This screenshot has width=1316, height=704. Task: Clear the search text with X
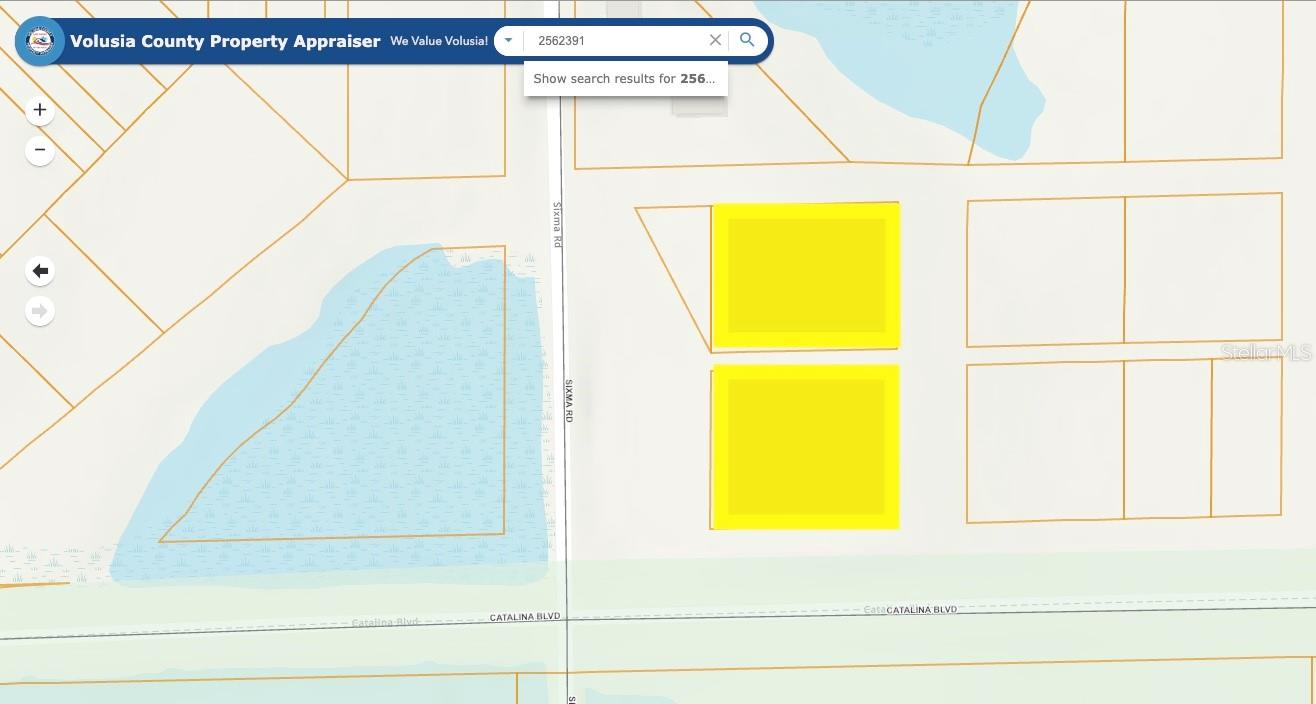tap(715, 41)
